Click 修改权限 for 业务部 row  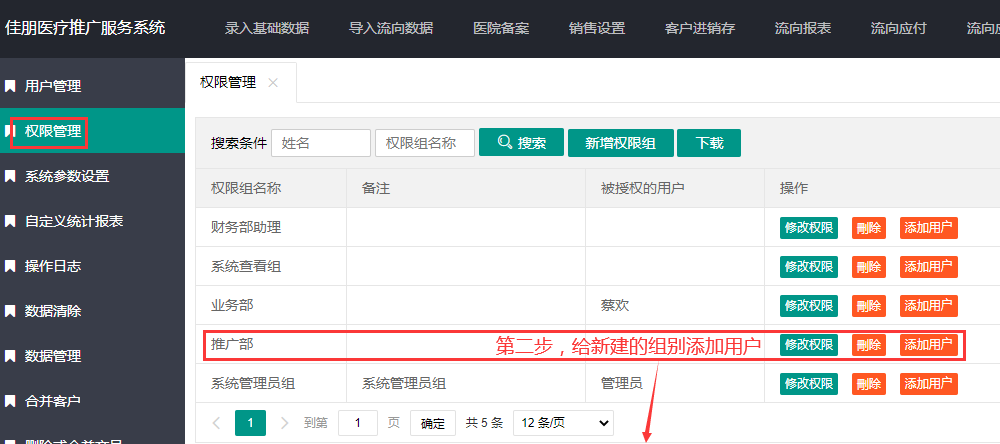tap(808, 306)
